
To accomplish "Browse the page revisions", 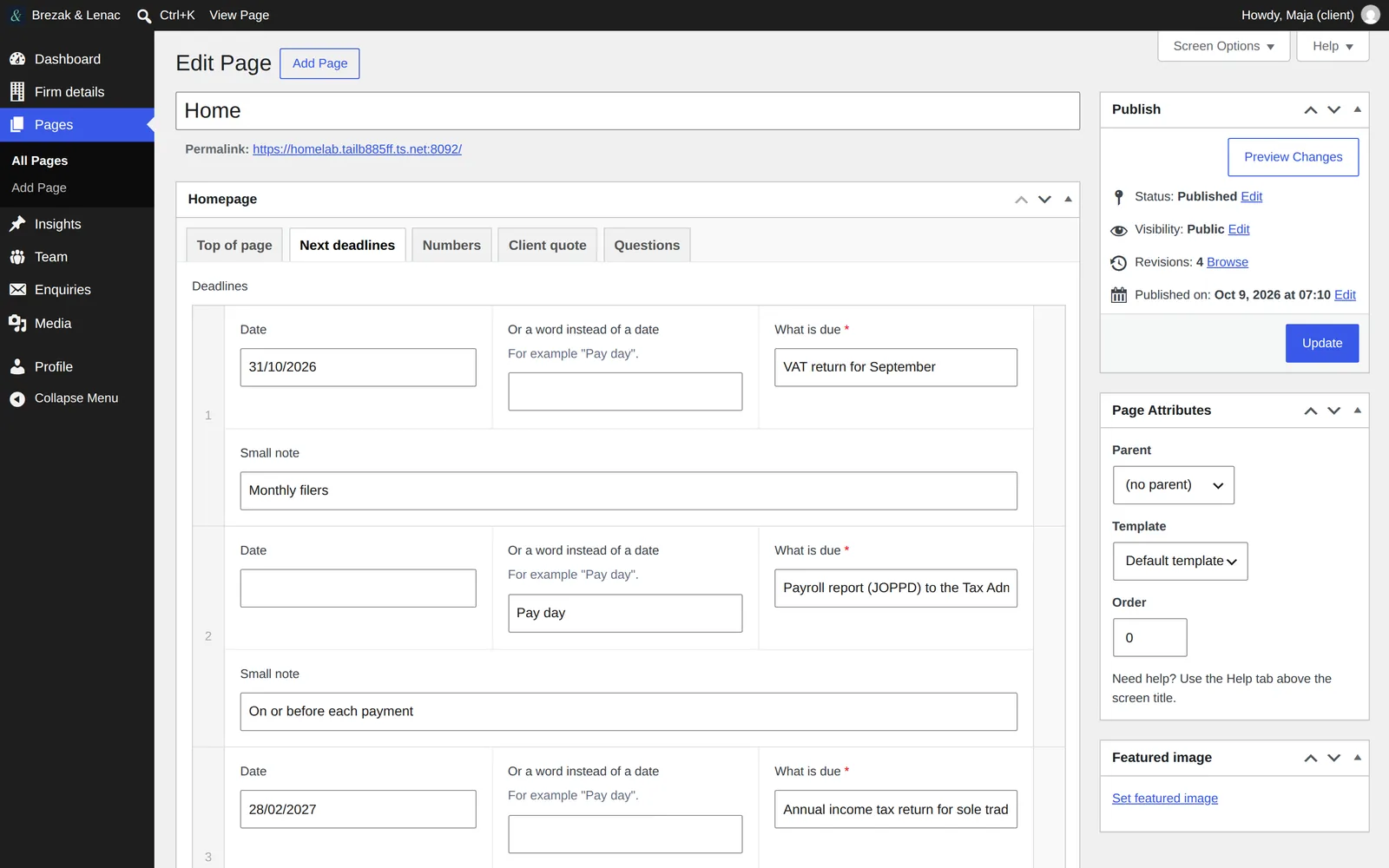I will click(1227, 262).
